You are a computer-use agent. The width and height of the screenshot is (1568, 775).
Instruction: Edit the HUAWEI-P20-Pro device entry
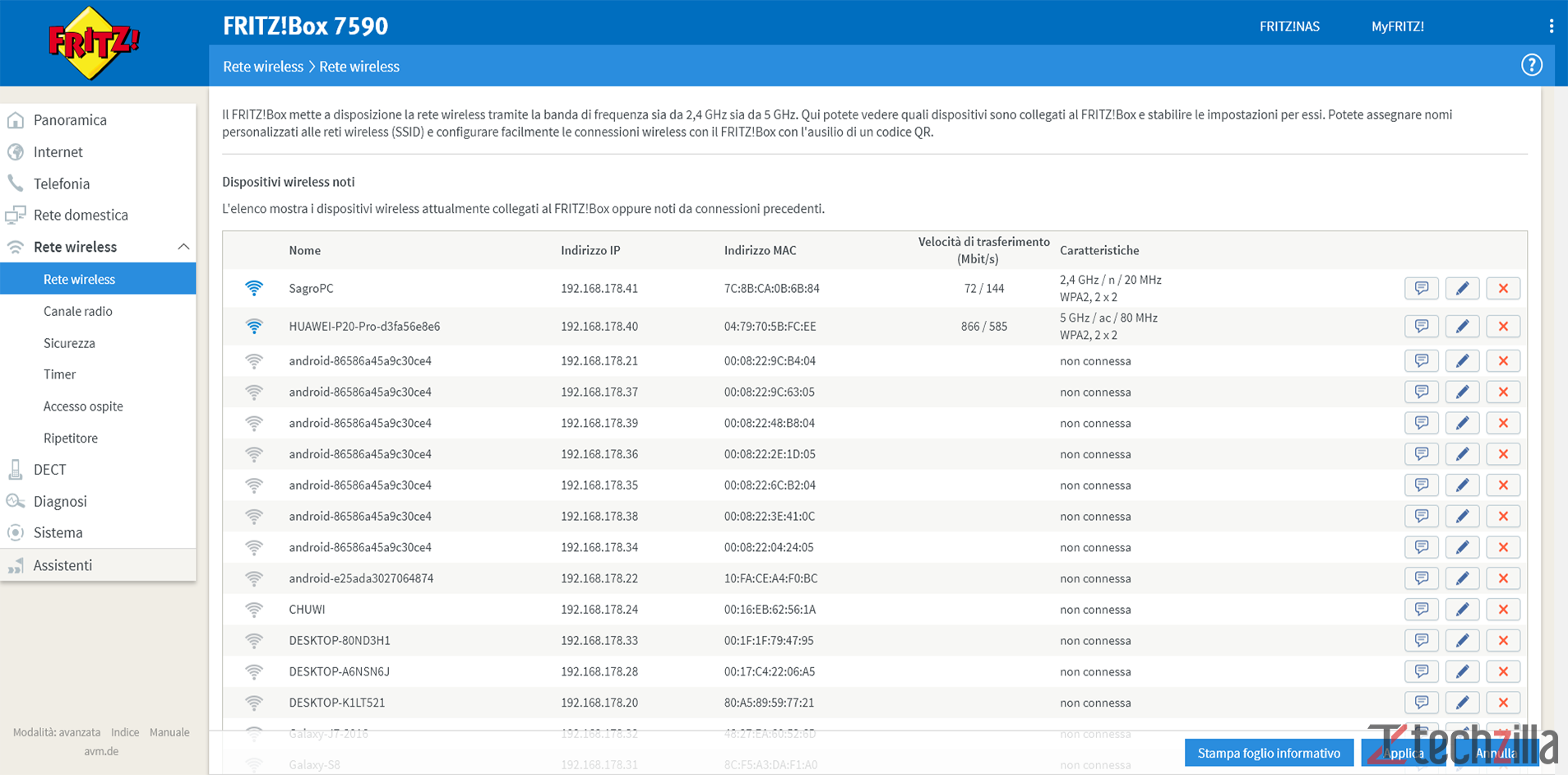click(1462, 327)
